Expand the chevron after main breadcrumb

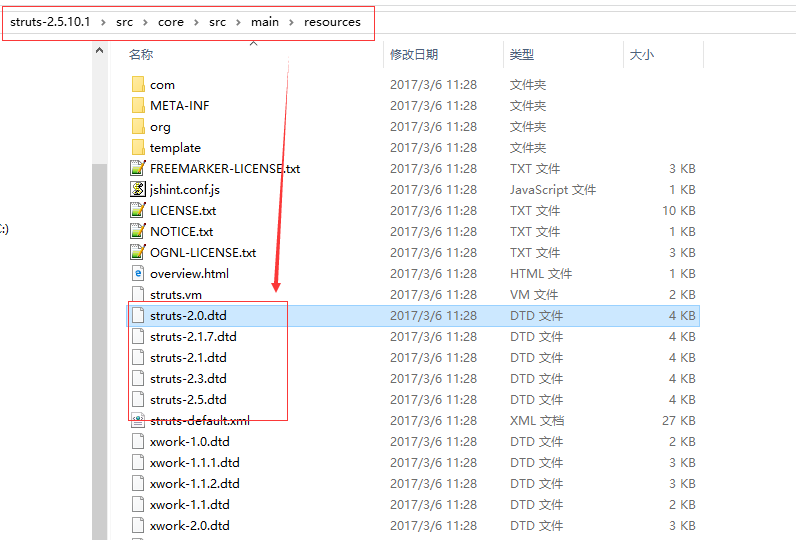291,22
